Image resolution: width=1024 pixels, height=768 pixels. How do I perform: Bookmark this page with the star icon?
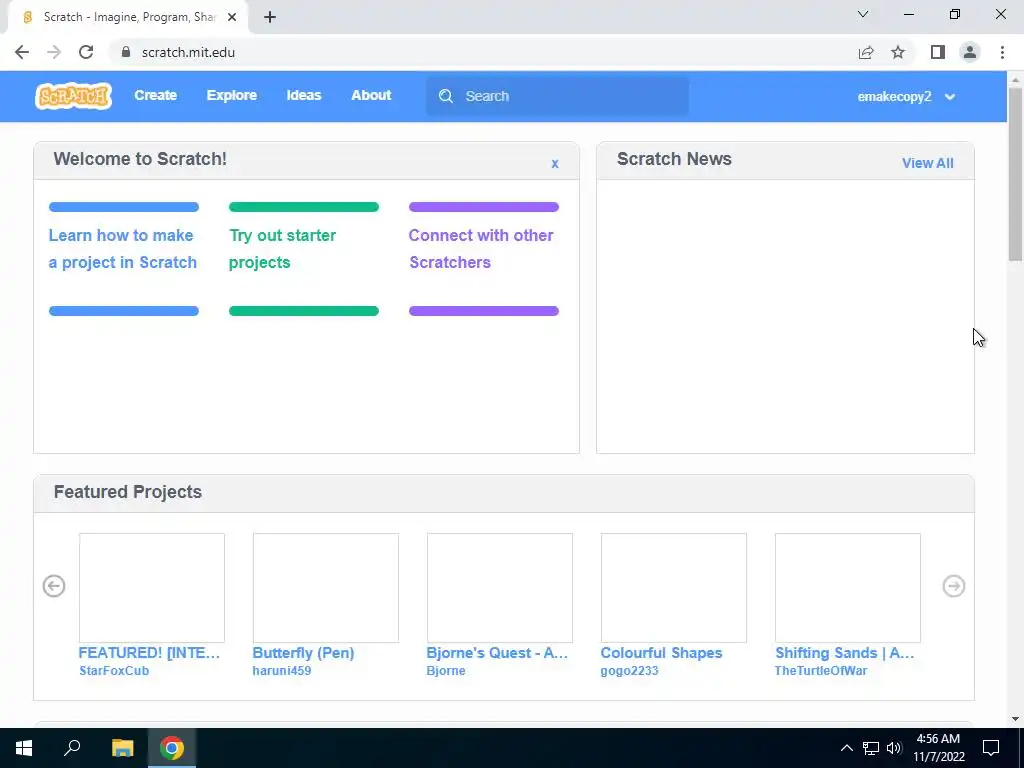click(898, 52)
